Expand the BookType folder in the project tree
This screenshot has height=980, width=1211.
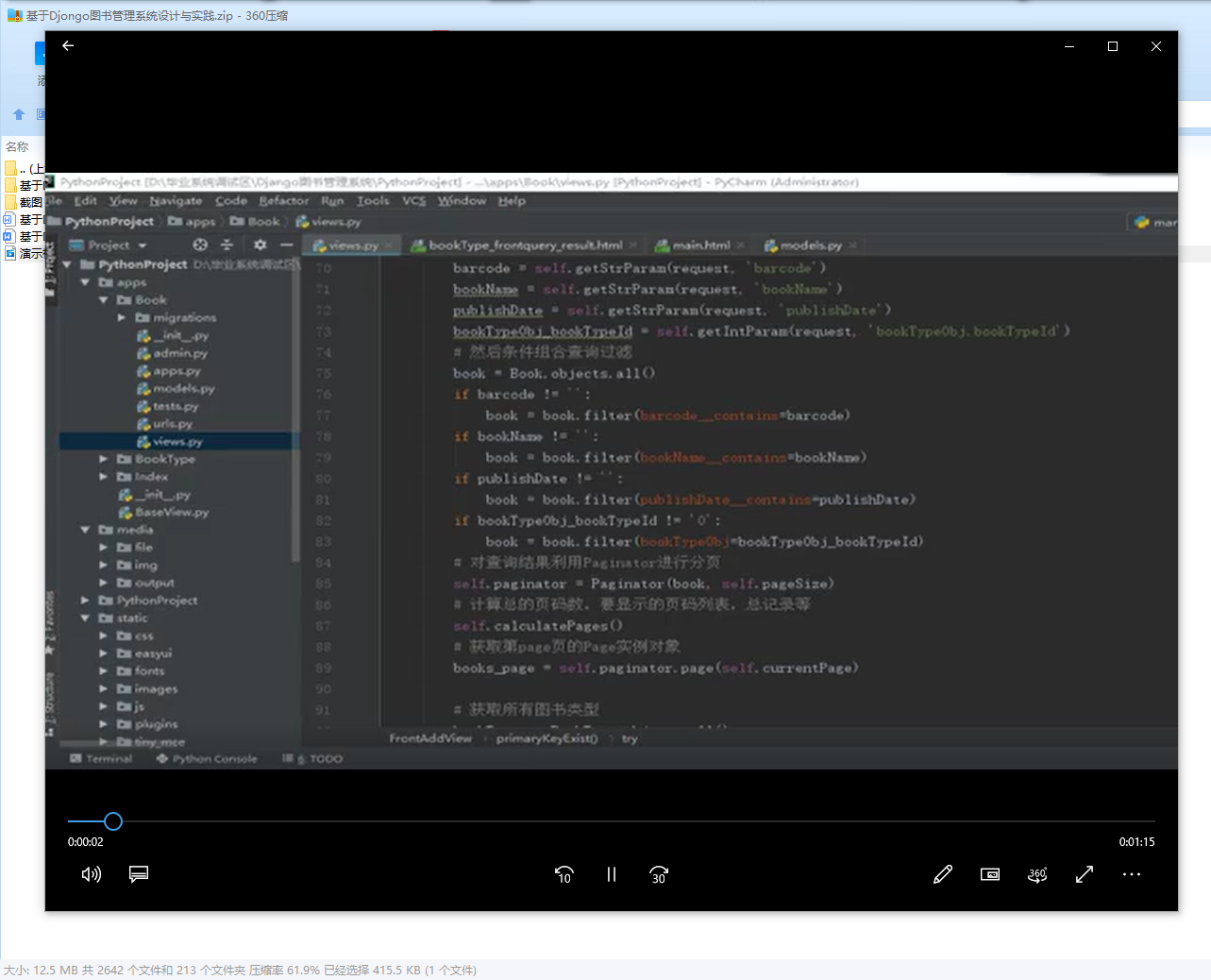pos(104,459)
